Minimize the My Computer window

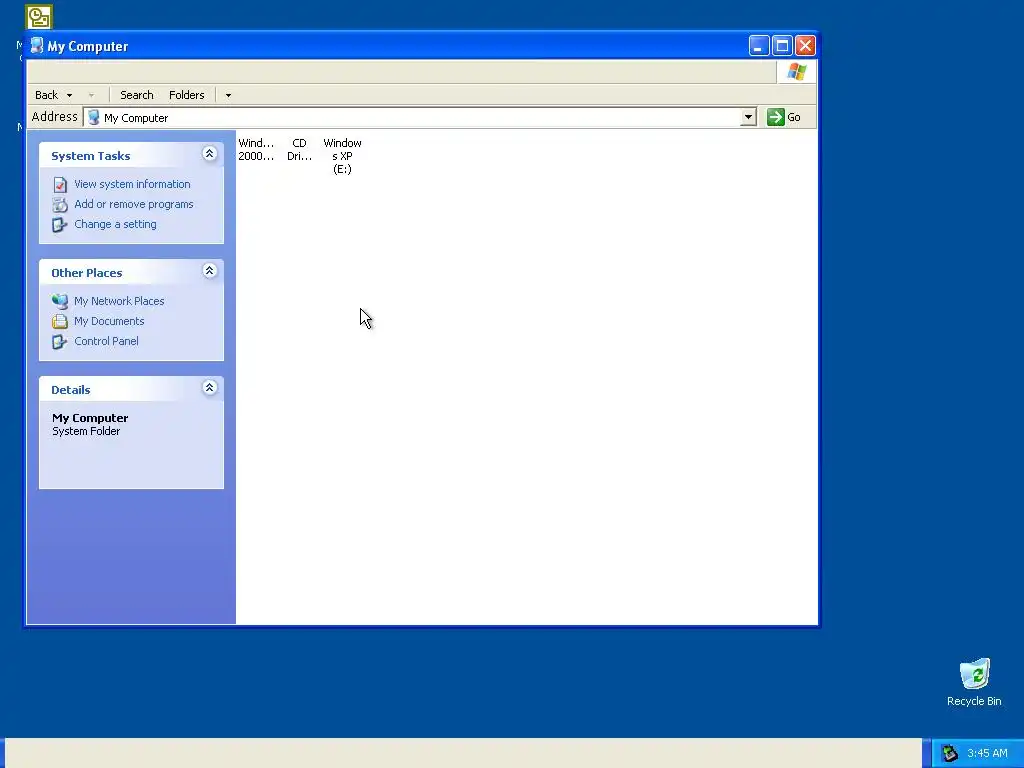(758, 46)
